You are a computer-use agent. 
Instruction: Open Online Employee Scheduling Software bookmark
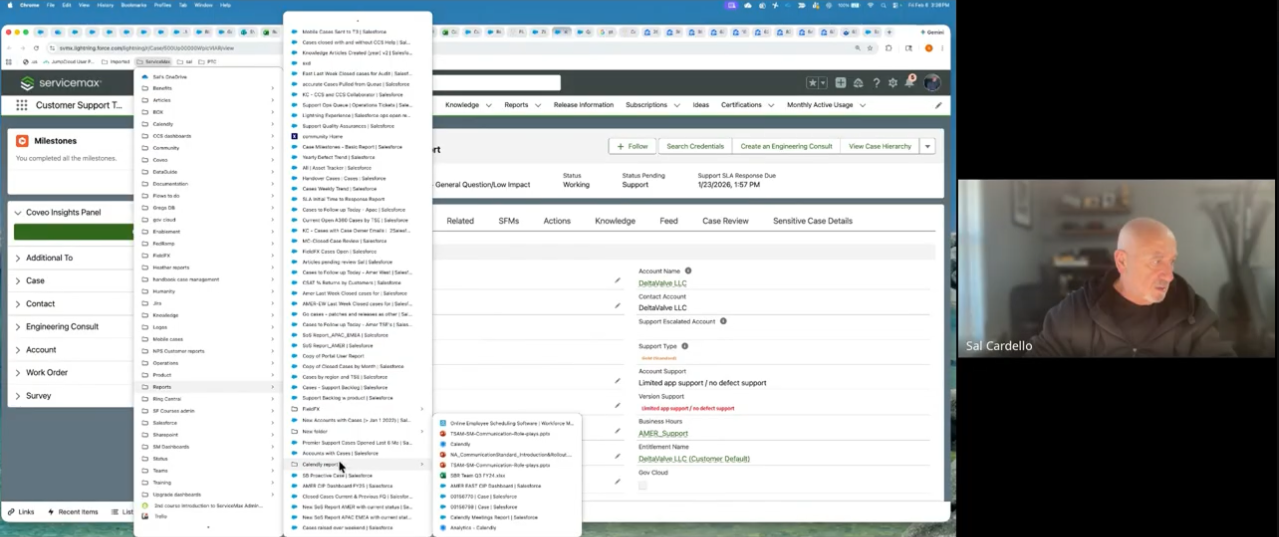[x=507, y=423]
